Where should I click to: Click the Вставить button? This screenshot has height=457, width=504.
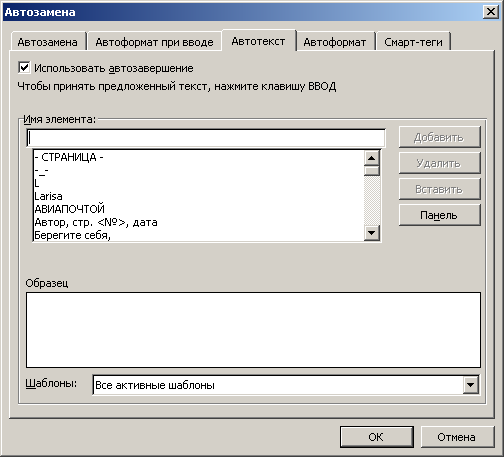439,189
